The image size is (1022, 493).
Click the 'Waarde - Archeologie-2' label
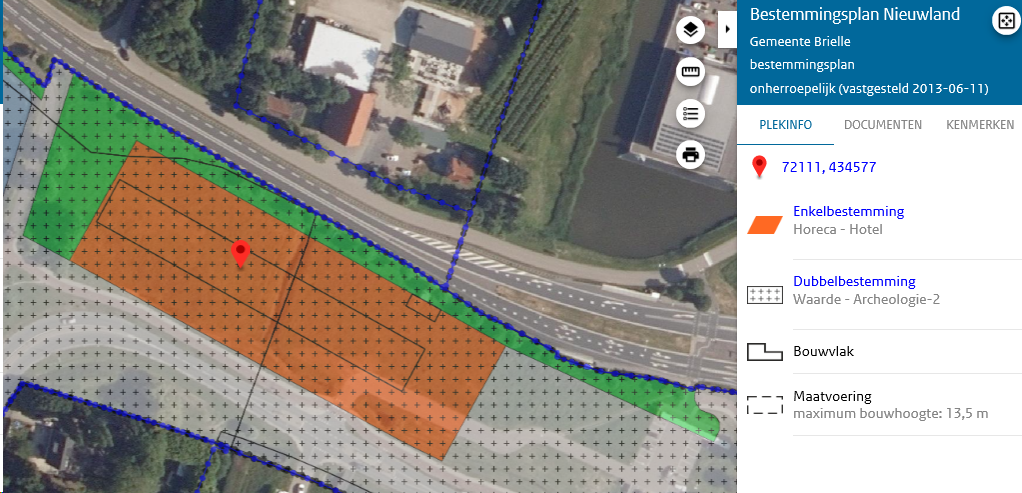(866, 299)
